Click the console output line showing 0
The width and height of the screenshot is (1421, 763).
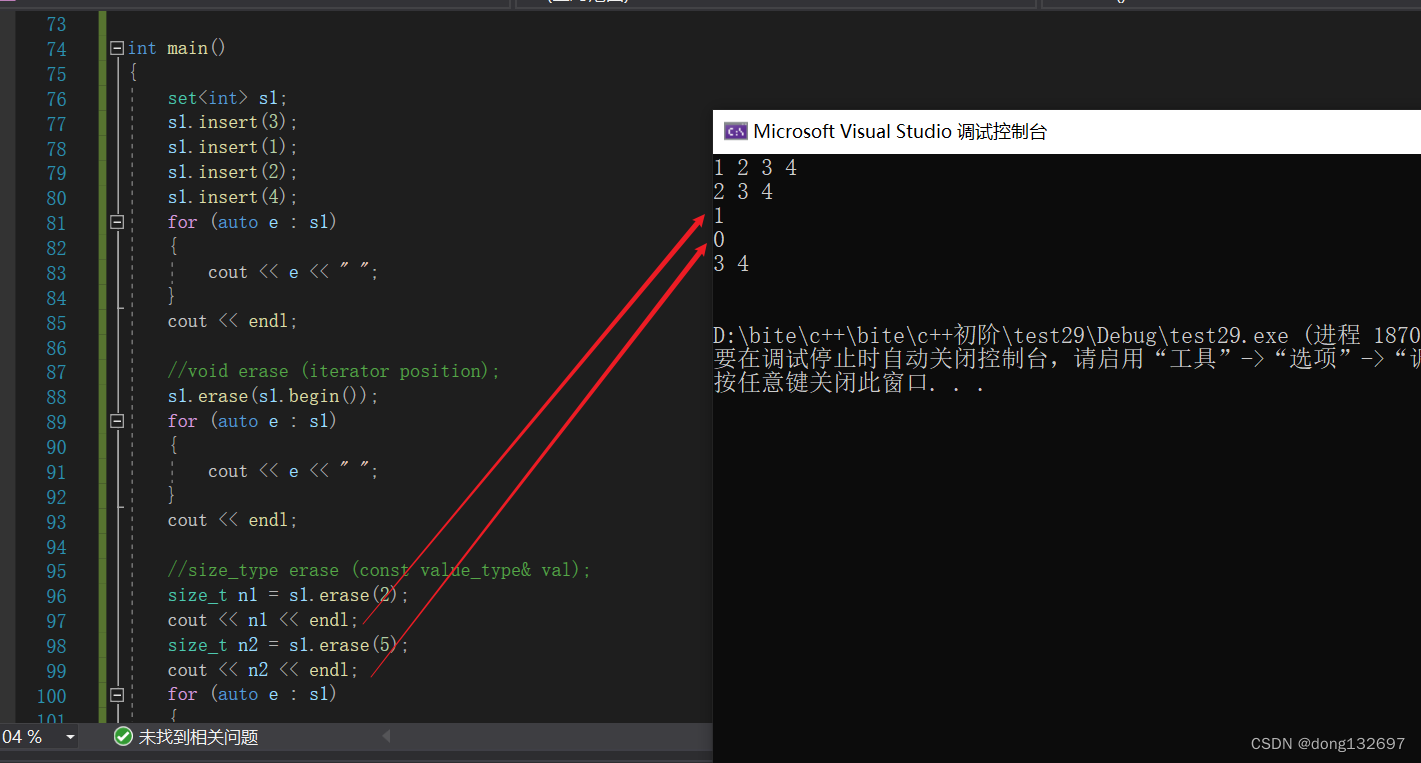point(719,240)
